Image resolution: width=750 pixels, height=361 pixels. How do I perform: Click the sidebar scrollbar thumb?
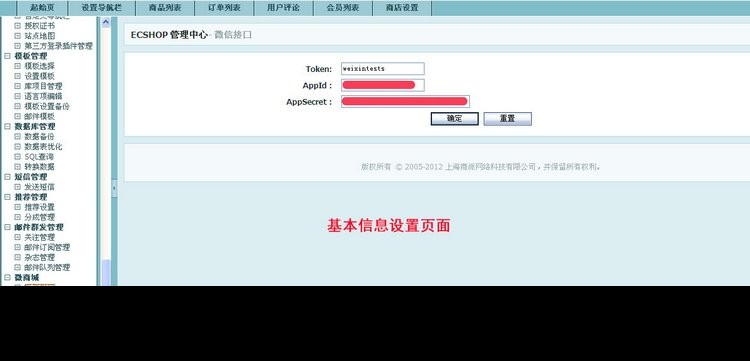click(106, 273)
